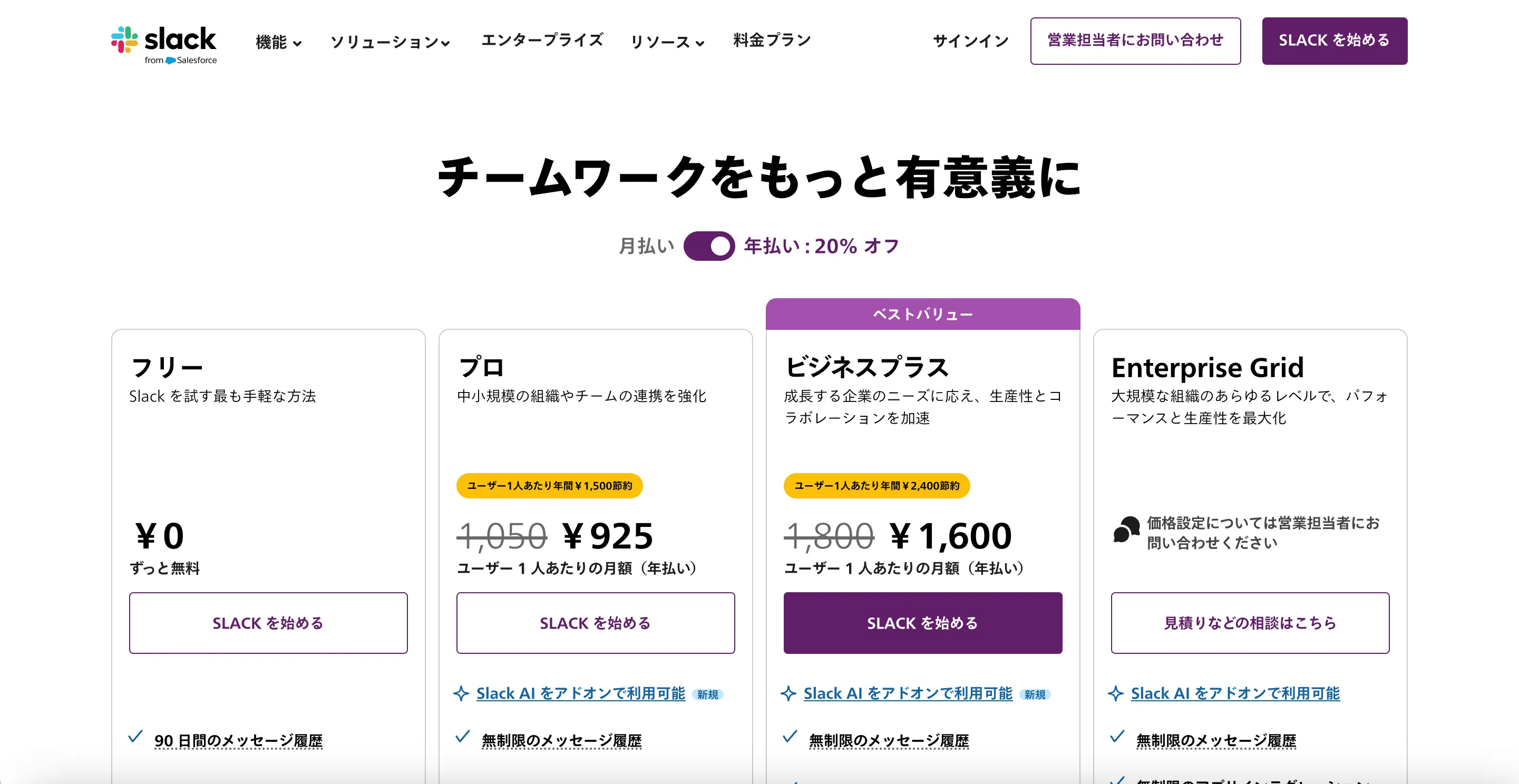This screenshot has width=1519, height=784.
Task: Select the 月払い billing label
Action: (x=646, y=246)
